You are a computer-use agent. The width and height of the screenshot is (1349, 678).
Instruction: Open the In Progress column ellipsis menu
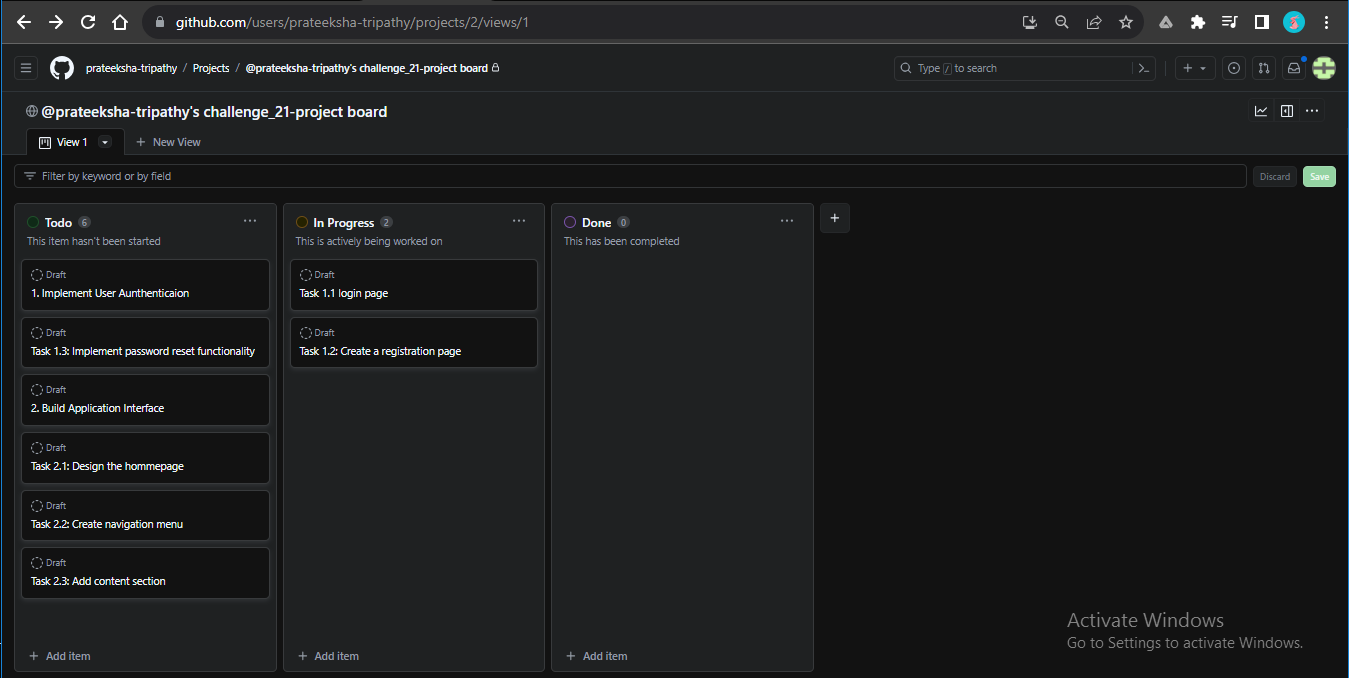coord(518,220)
